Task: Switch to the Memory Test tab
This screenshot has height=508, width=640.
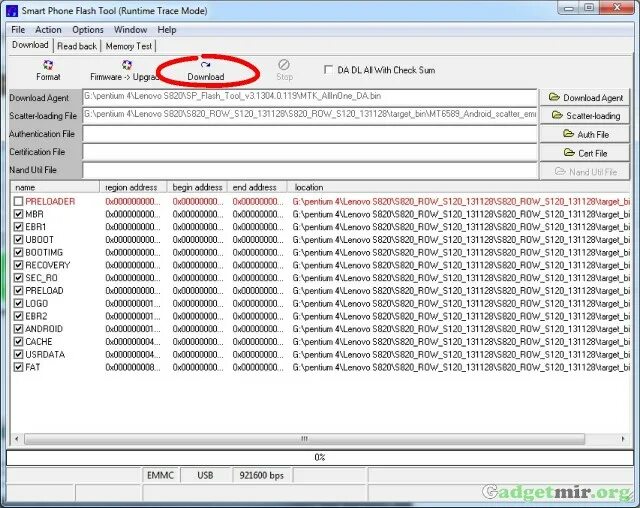Action: (129, 46)
